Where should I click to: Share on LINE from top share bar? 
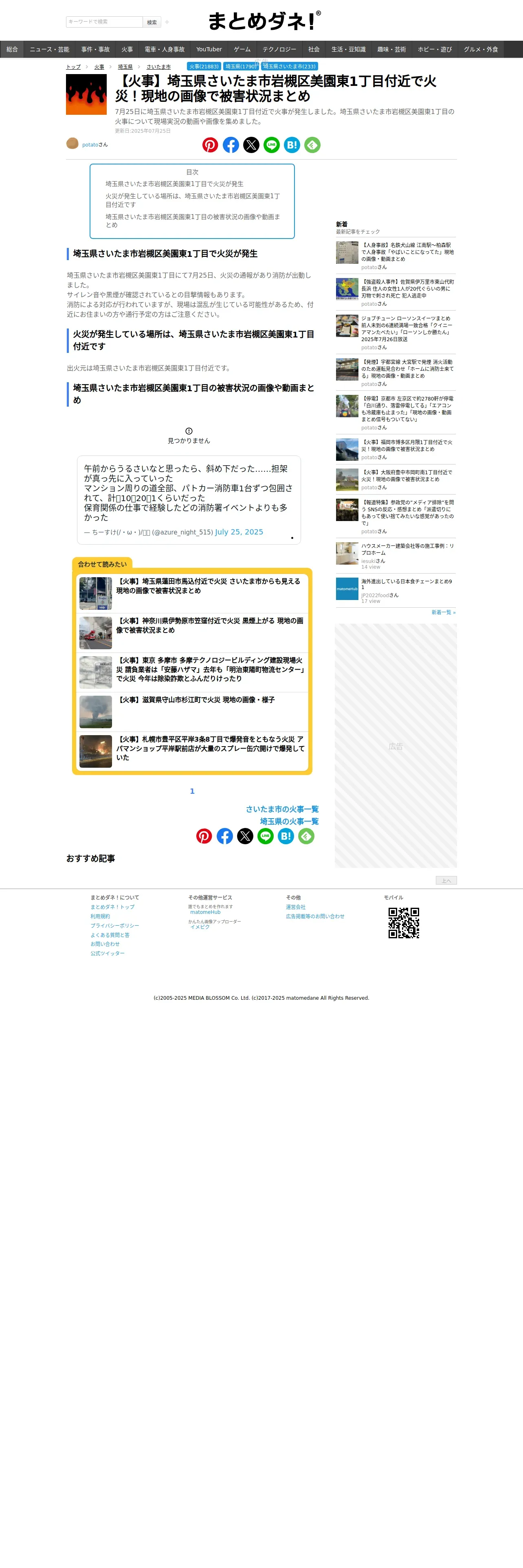pyautogui.click(x=272, y=145)
